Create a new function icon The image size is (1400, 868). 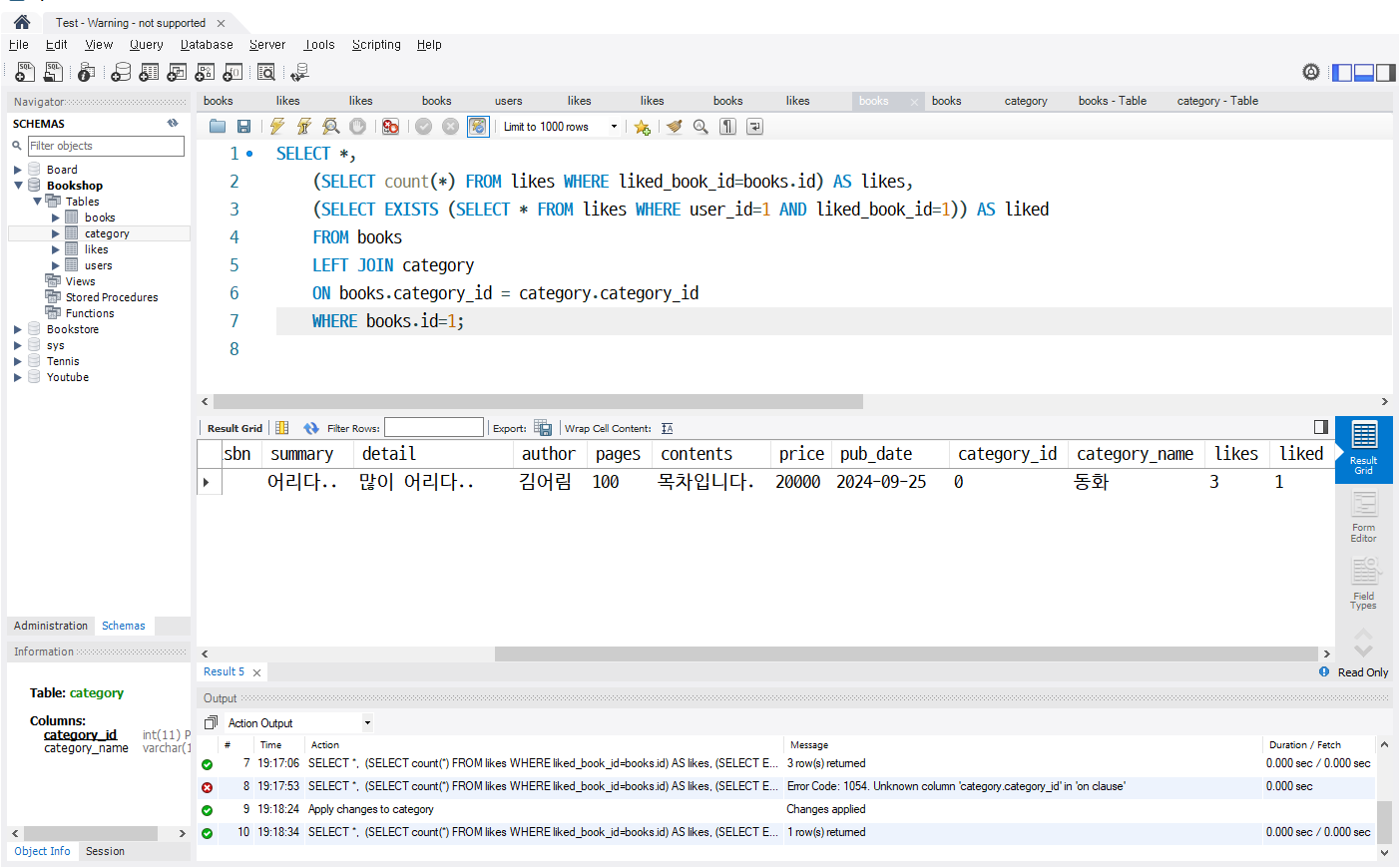(x=233, y=72)
